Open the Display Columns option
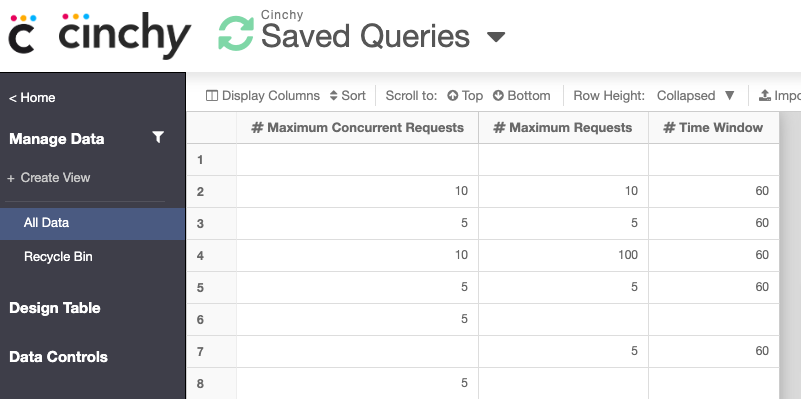The height and width of the screenshot is (399, 801). tap(263, 96)
